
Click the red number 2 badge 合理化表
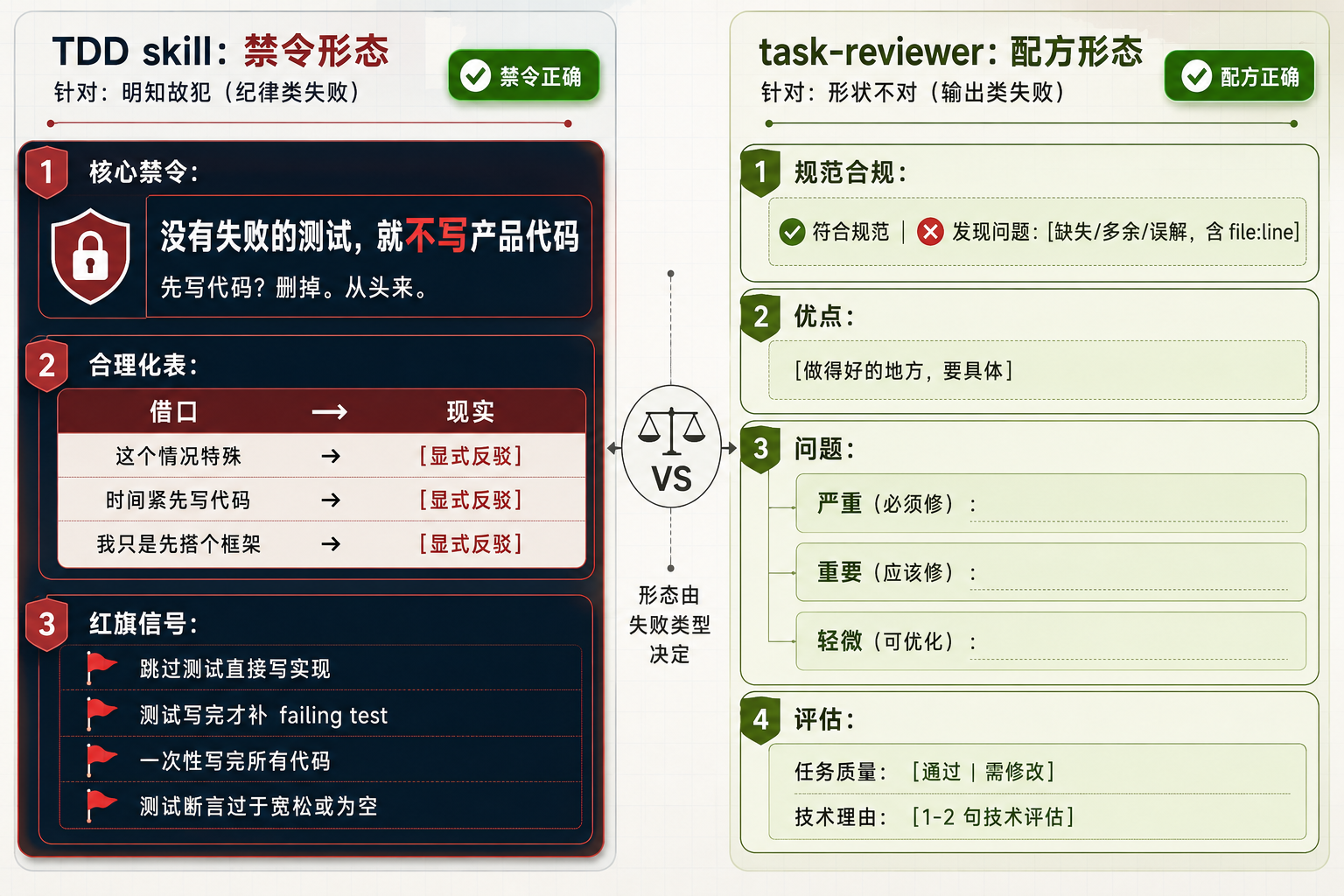(47, 365)
